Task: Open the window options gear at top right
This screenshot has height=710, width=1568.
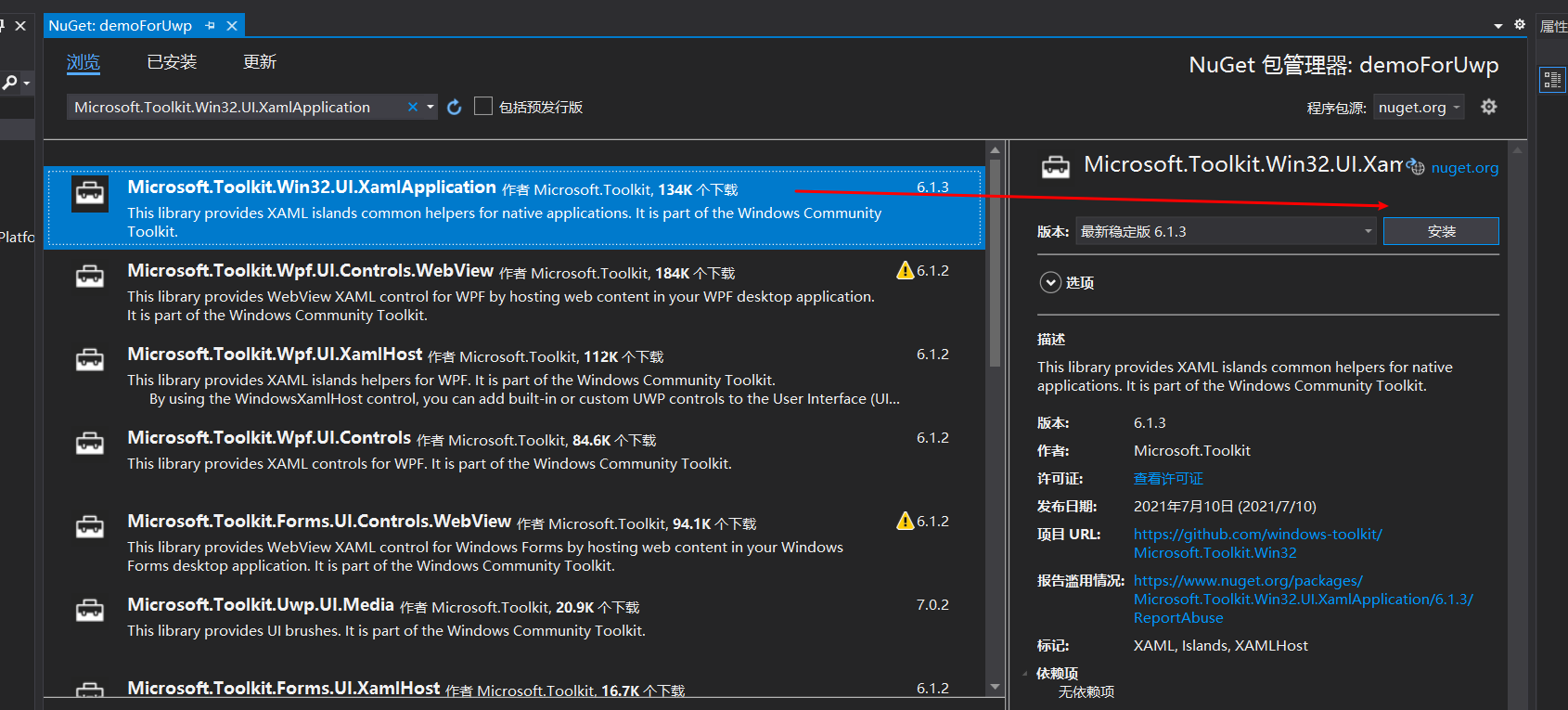Action: click(x=1520, y=25)
